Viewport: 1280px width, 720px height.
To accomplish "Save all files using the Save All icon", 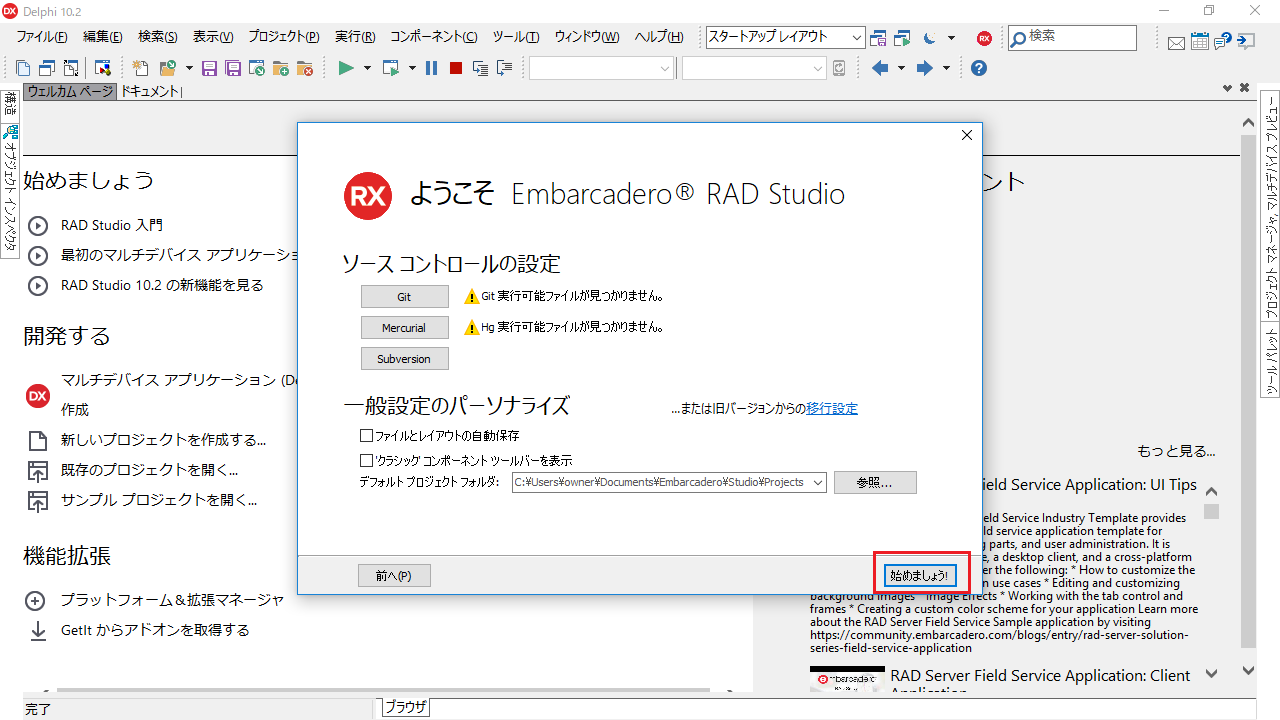I will pos(233,68).
